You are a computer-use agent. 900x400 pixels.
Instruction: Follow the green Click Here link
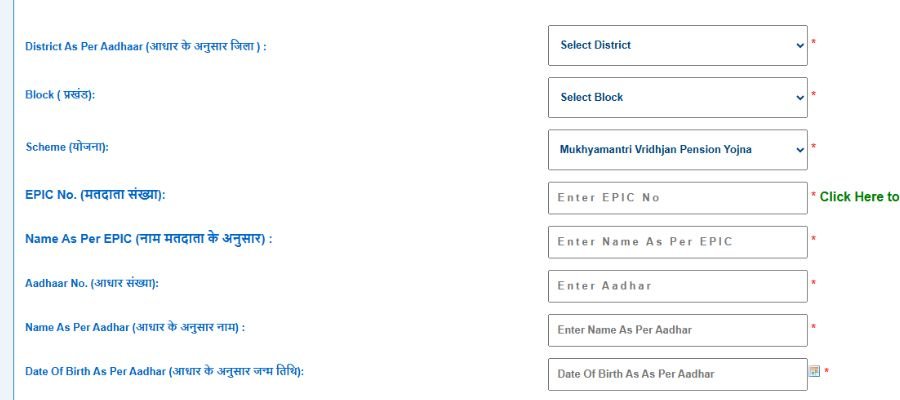(859, 197)
